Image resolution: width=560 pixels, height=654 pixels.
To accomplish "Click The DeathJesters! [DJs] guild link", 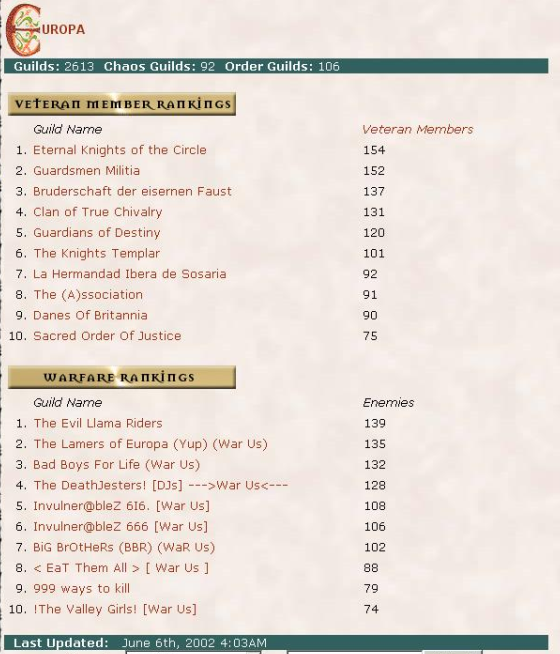I will click(x=161, y=485).
